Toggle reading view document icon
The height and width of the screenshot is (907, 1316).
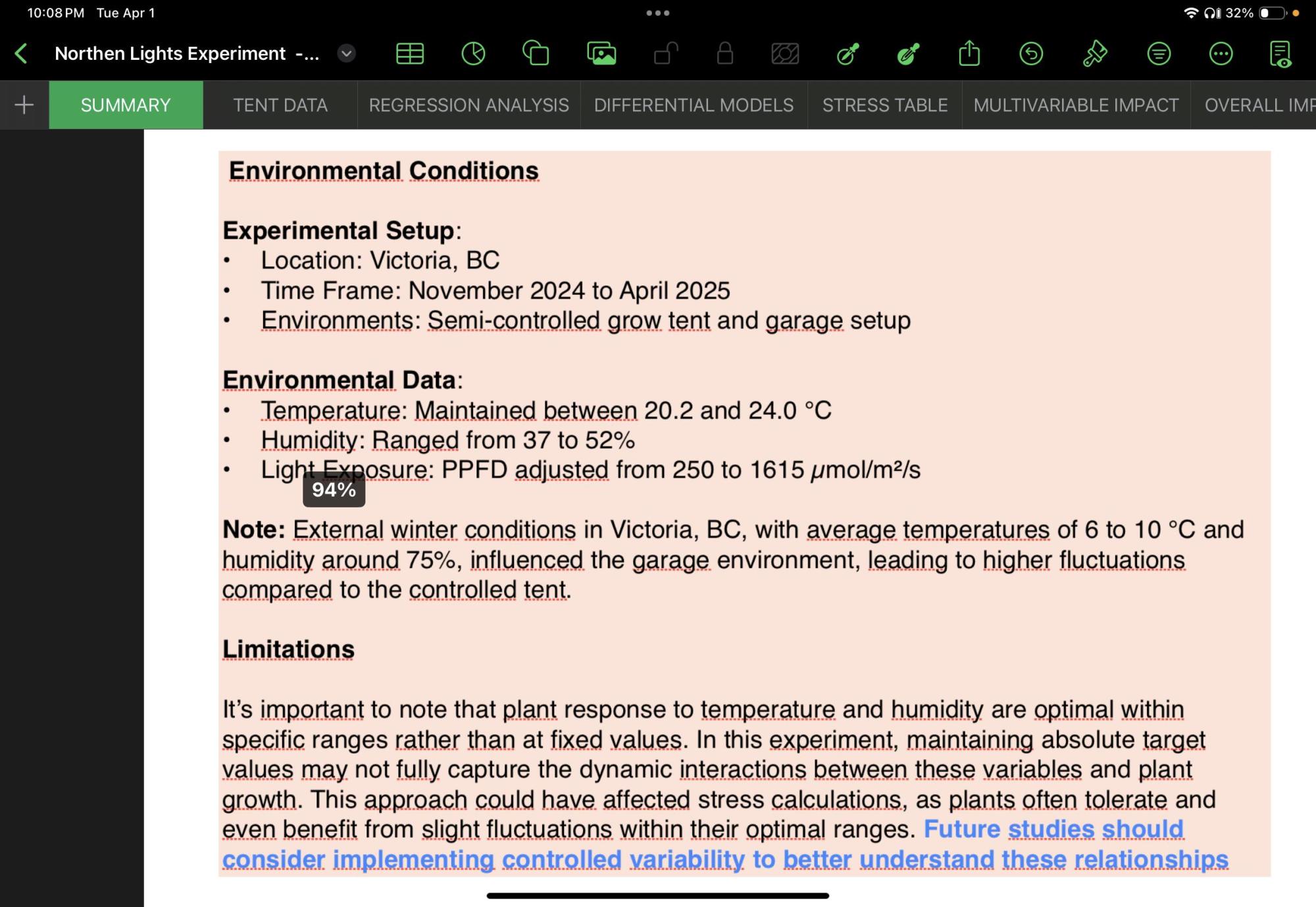click(x=1280, y=54)
